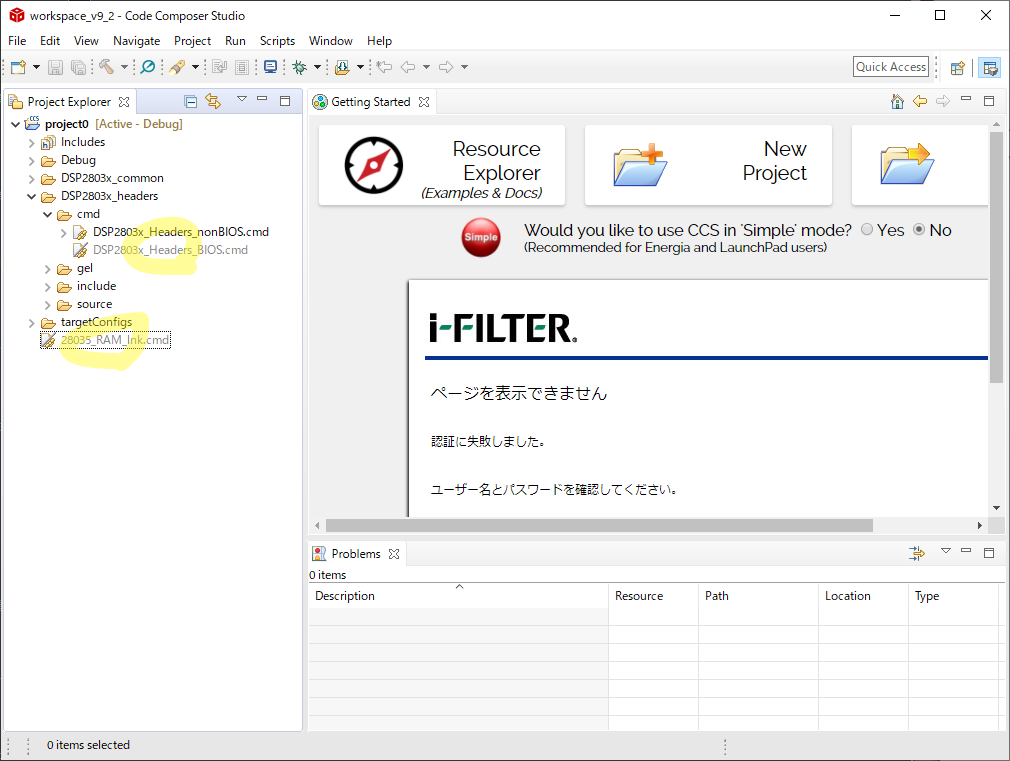
Task: Click the New Project tile
Action: [x=708, y=165]
